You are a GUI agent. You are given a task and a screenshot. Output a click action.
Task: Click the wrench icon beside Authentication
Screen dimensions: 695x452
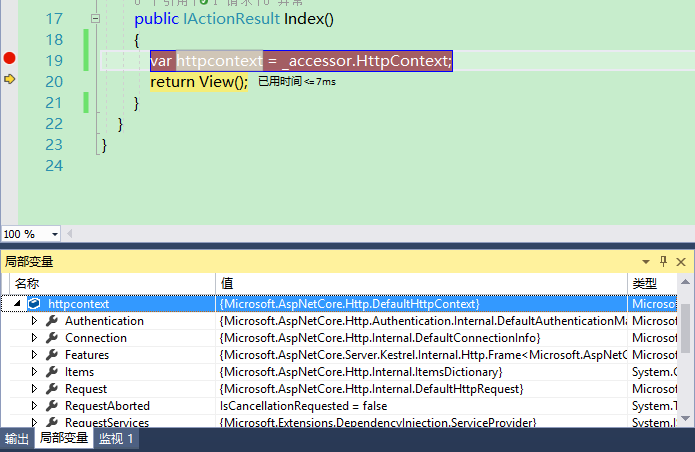tap(52, 320)
